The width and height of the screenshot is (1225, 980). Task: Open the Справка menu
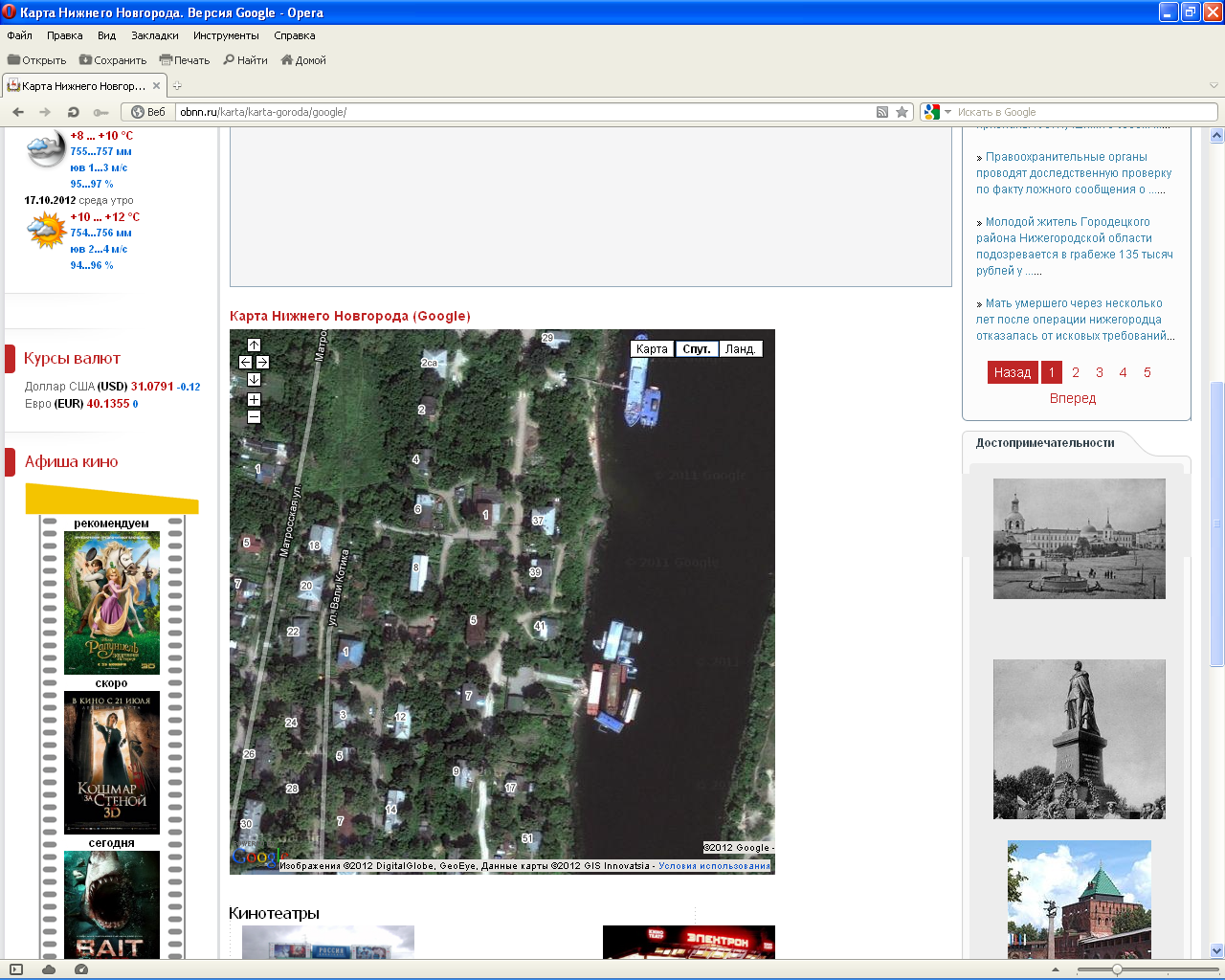[x=295, y=35]
